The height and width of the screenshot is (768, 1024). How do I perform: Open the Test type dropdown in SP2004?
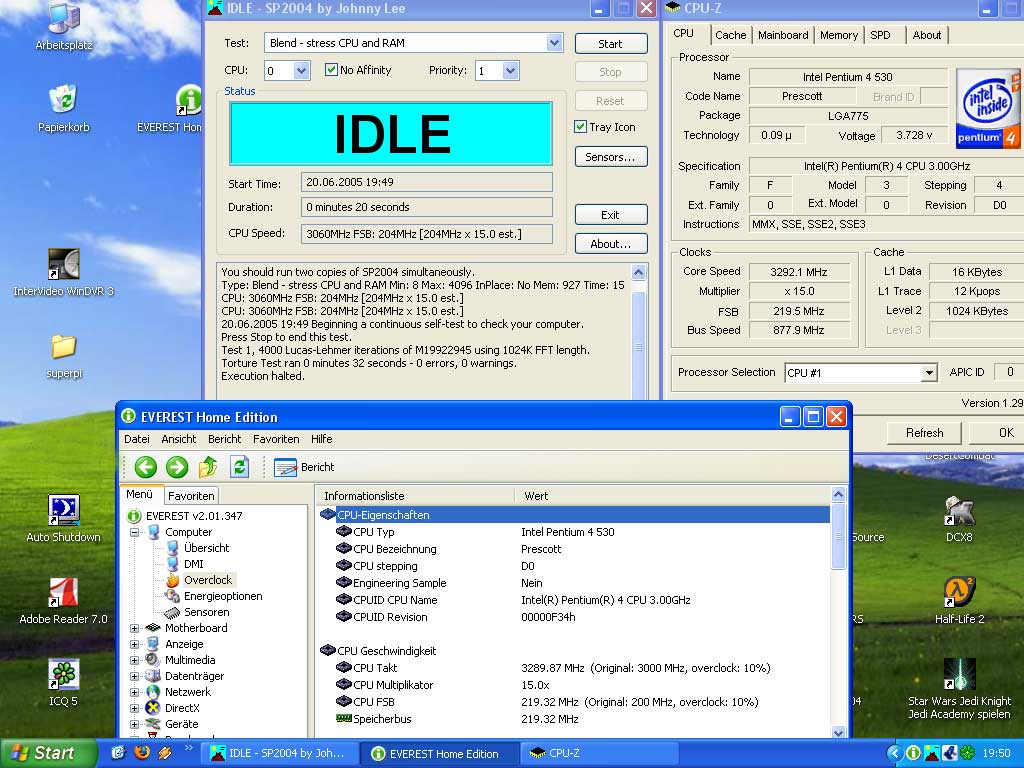pyautogui.click(x=554, y=43)
